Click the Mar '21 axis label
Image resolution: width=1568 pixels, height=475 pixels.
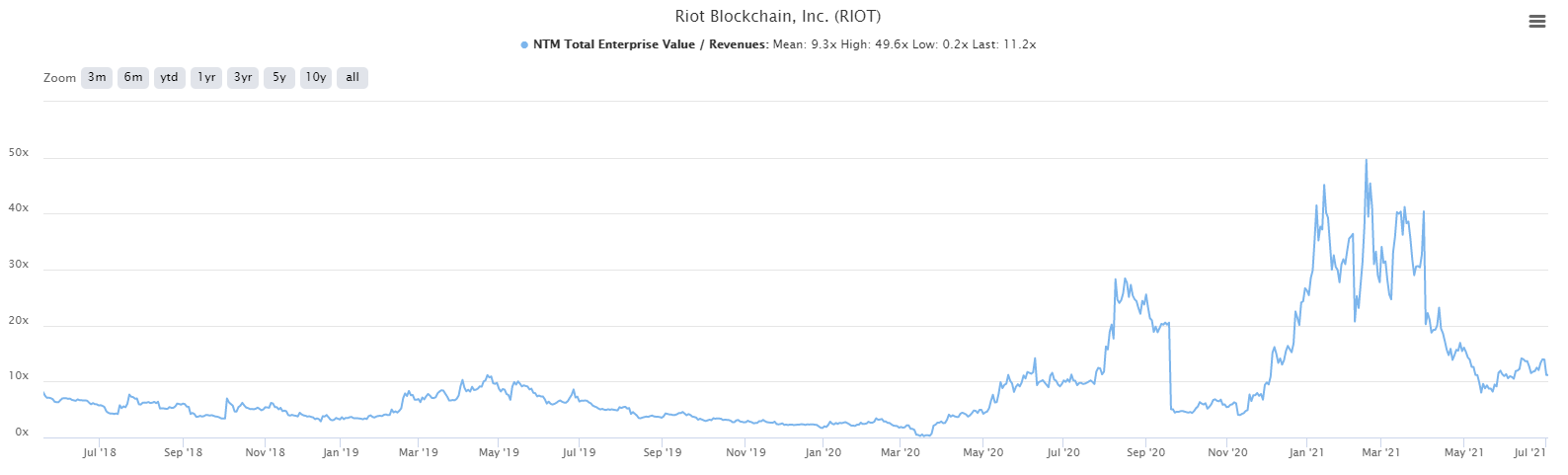[1380, 452]
